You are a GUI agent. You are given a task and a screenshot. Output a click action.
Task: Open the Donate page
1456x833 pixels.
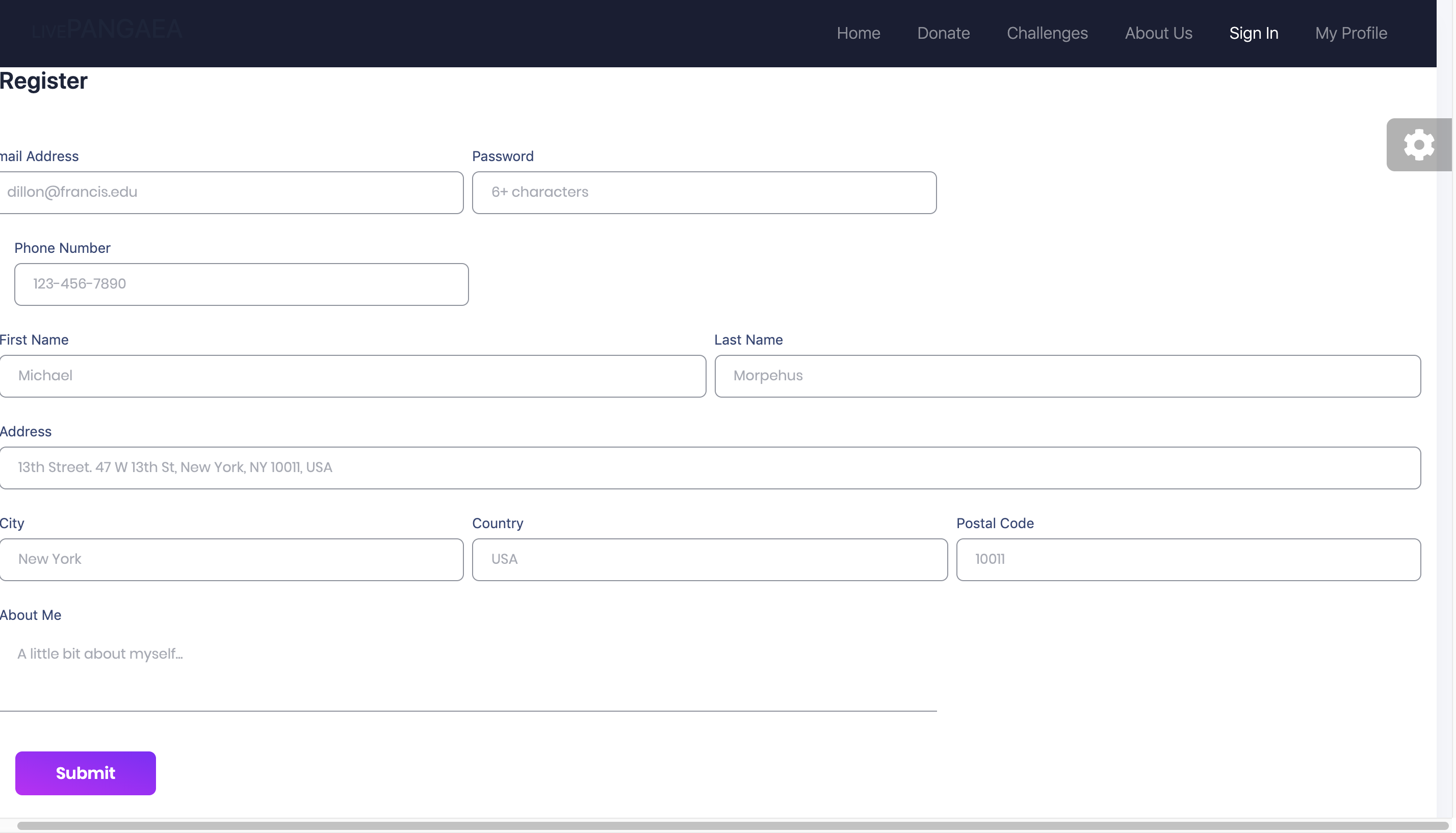click(x=943, y=33)
